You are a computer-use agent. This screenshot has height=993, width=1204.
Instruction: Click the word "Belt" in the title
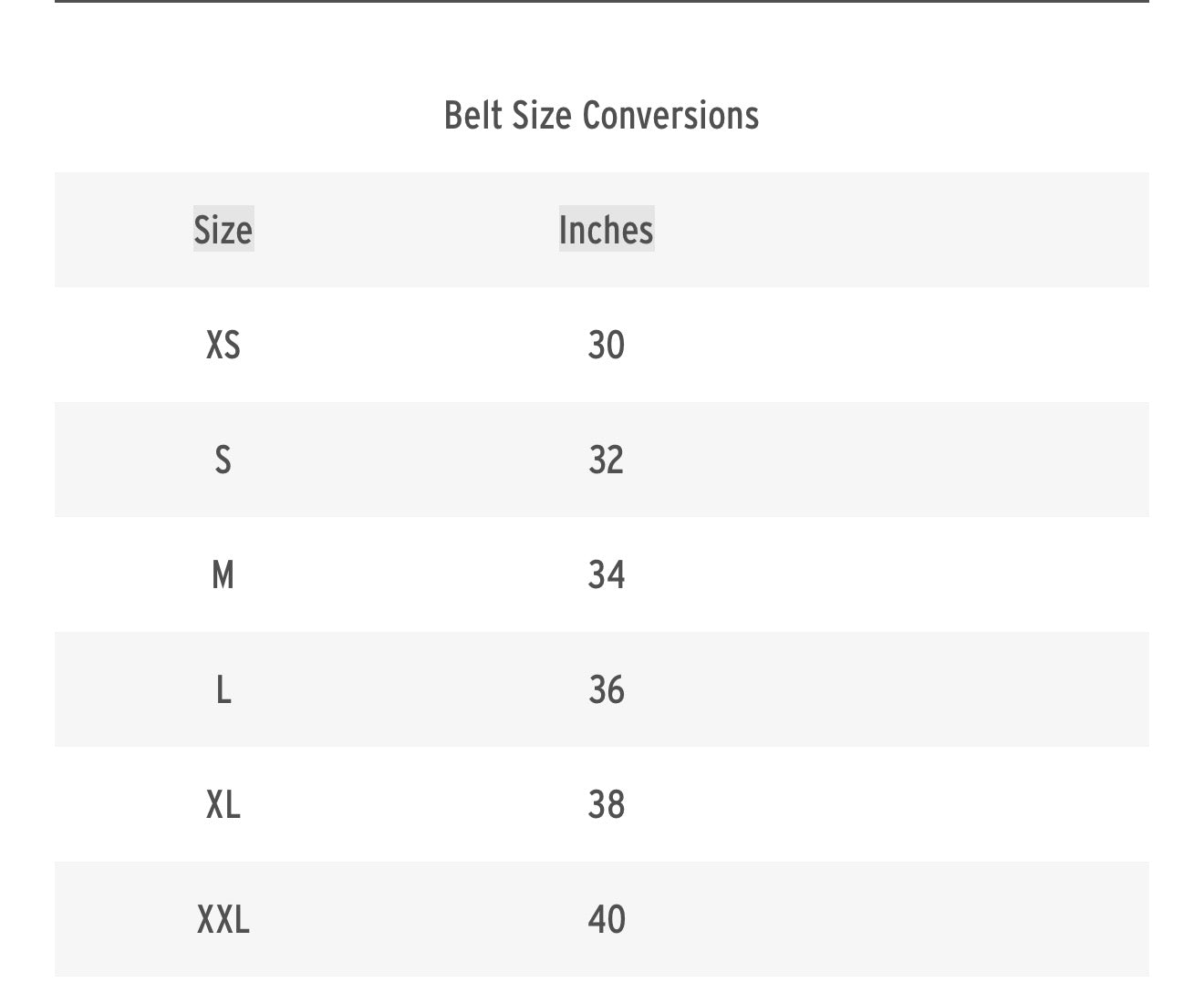pos(470,116)
